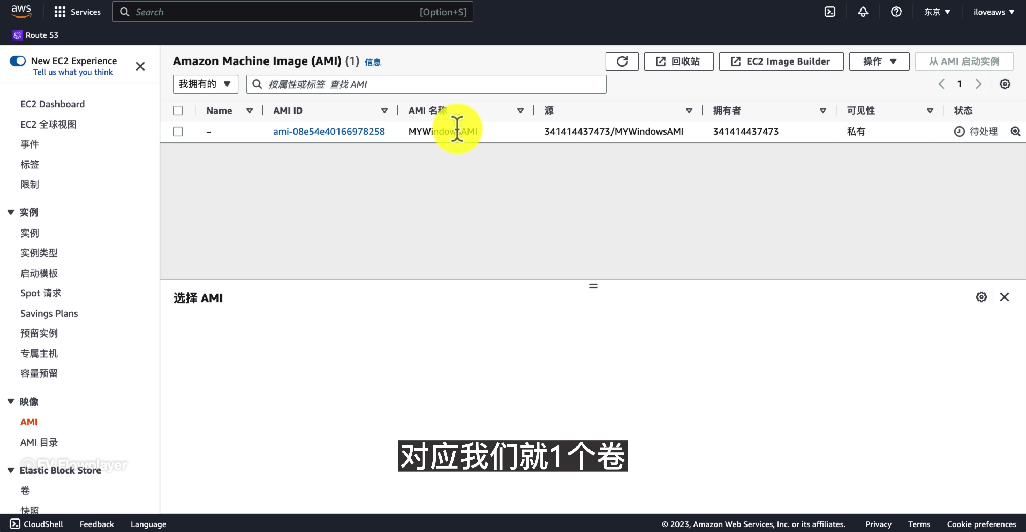1026x532 pixels.
Task: Click the 查找 AMI filter field
Action: pyautogui.click(x=426, y=84)
